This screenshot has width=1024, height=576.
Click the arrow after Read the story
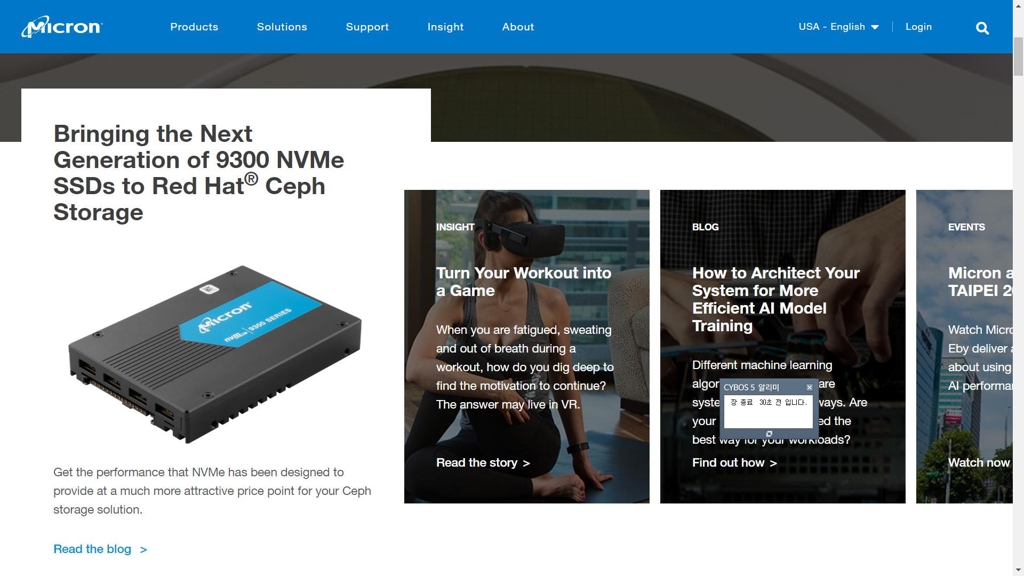point(526,463)
